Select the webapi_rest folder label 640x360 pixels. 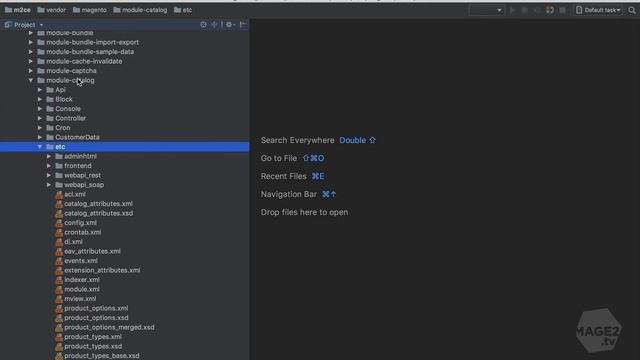tap(82, 175)
